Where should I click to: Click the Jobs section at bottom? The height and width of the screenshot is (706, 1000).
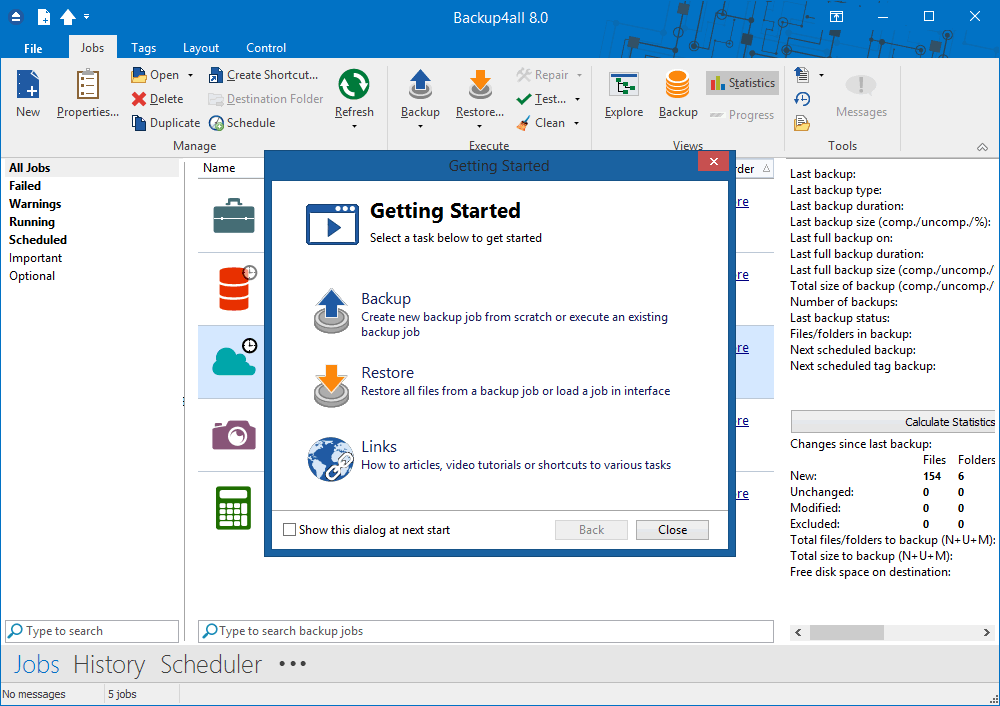(x=36, y=665)
